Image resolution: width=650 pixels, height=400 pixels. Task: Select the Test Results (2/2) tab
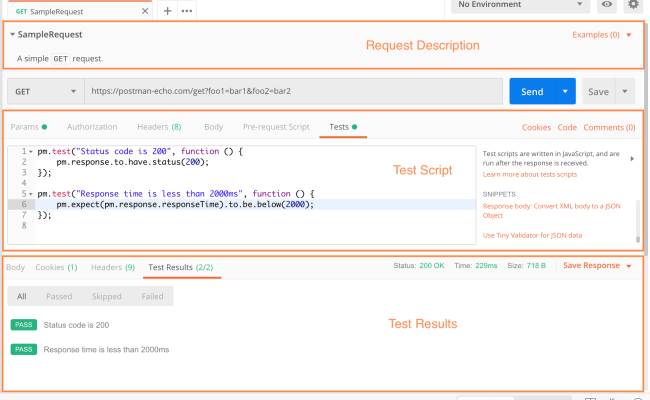point(181,267)
